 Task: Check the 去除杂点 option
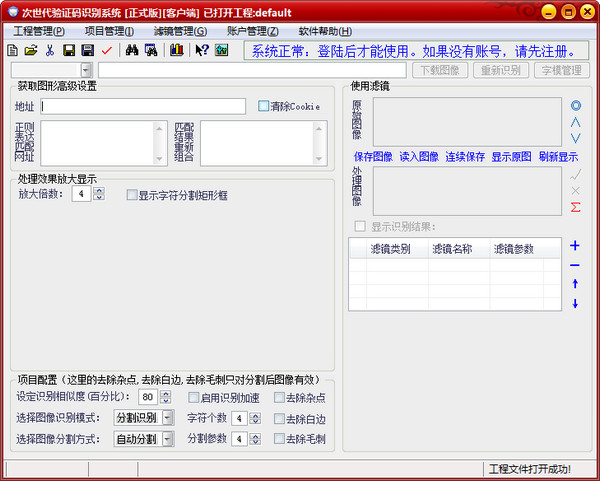click(279, 398)
